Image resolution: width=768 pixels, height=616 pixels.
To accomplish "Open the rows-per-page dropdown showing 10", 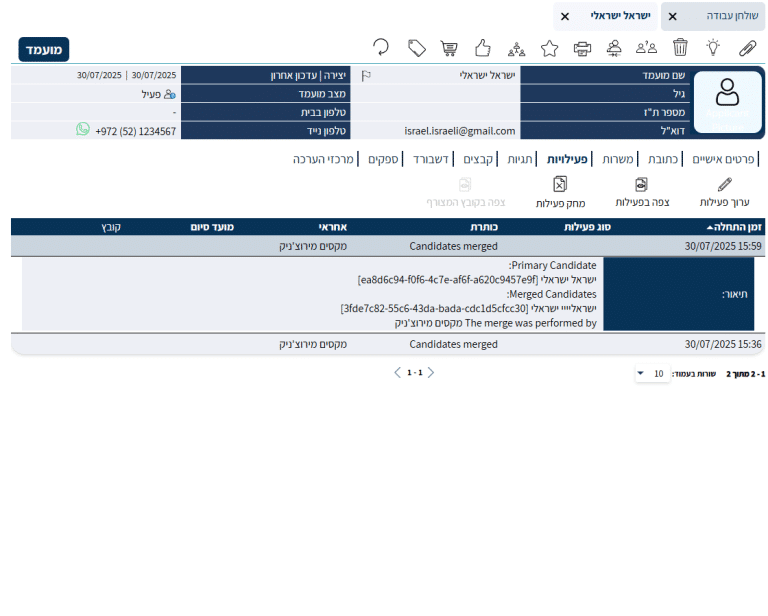I will point(653,374).
